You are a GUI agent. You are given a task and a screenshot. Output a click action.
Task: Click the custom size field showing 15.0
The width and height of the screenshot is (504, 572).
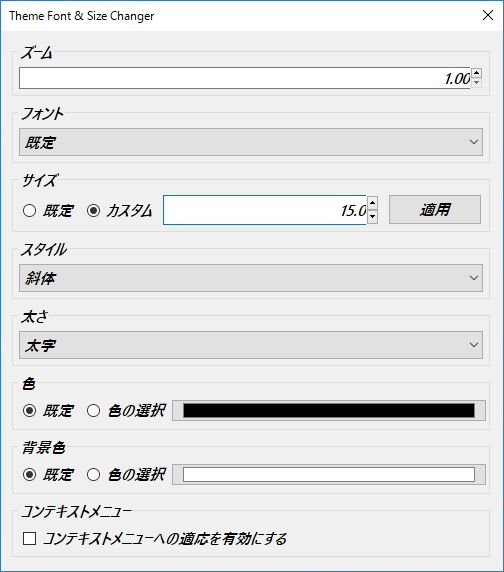pos(265,210)
